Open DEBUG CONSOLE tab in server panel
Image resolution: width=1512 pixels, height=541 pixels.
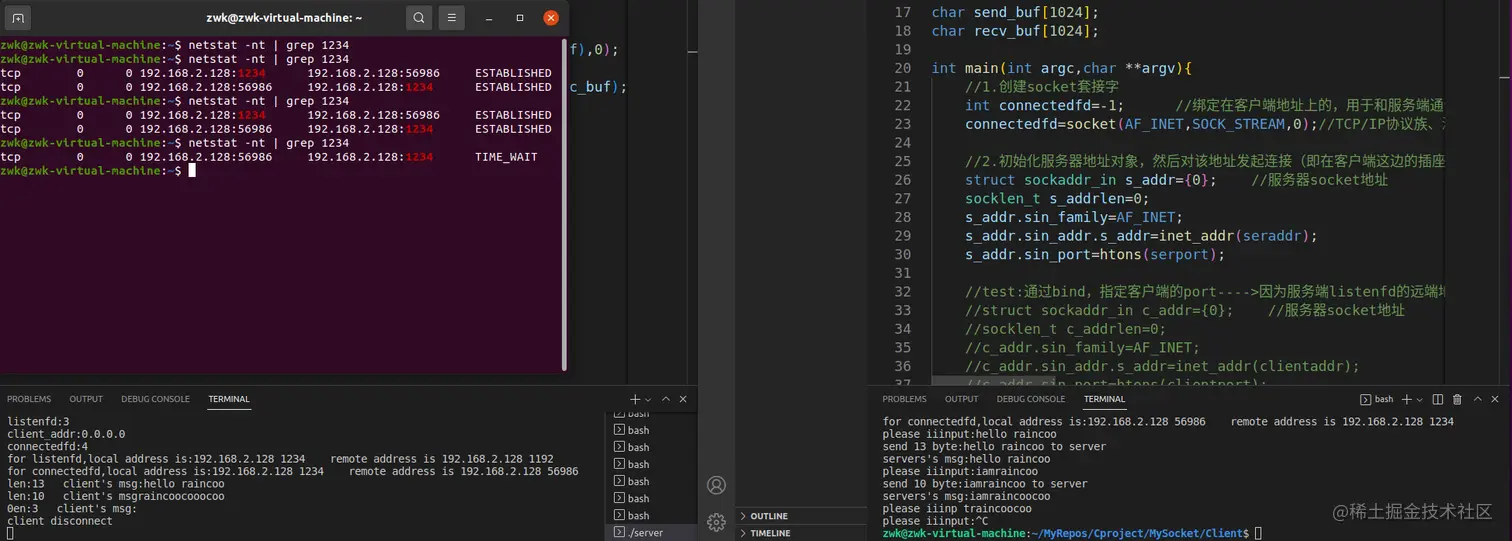(155, 399)
